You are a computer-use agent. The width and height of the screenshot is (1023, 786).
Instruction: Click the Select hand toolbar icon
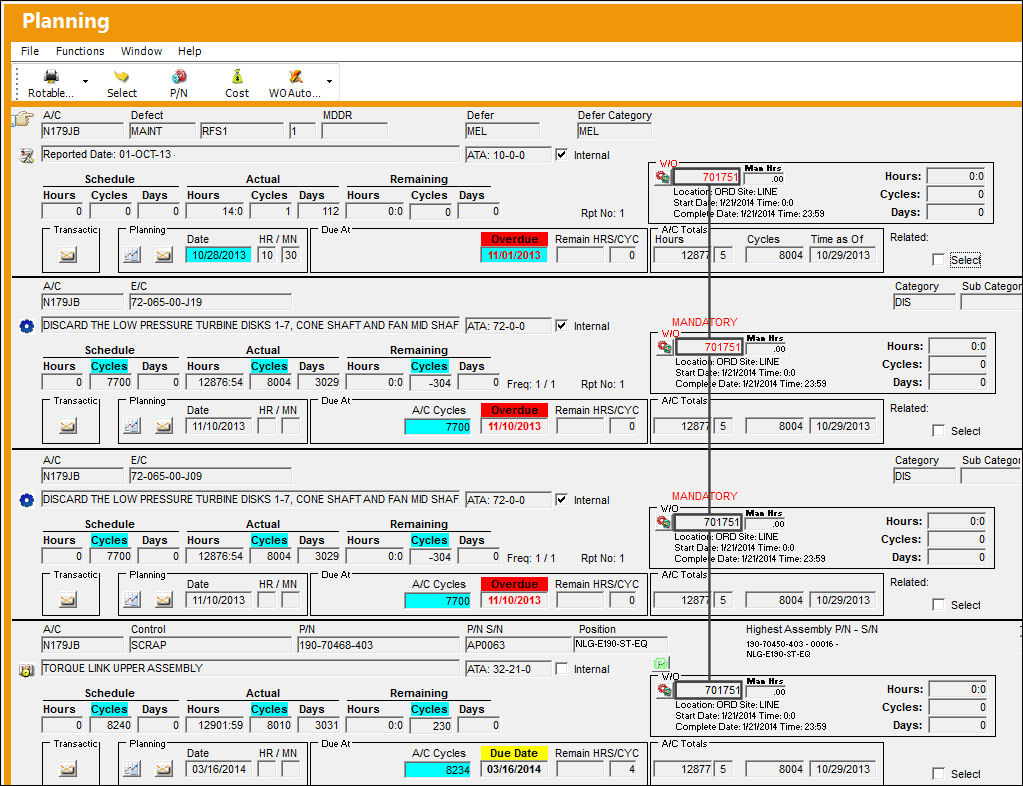[x=121, y=77]
